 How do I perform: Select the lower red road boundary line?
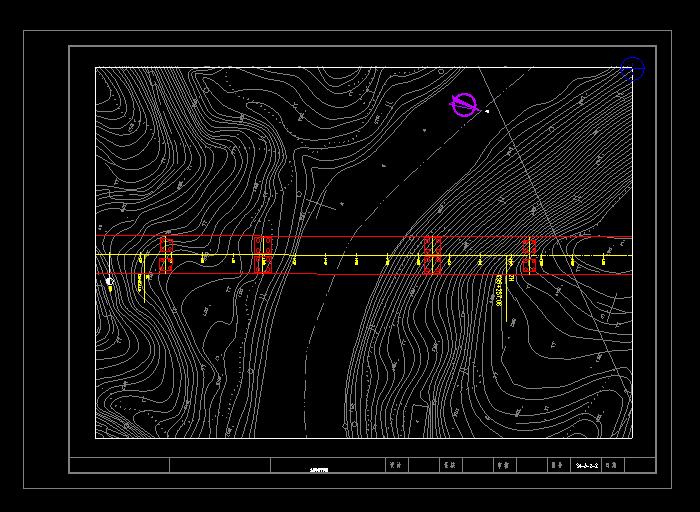pos(380,274)
